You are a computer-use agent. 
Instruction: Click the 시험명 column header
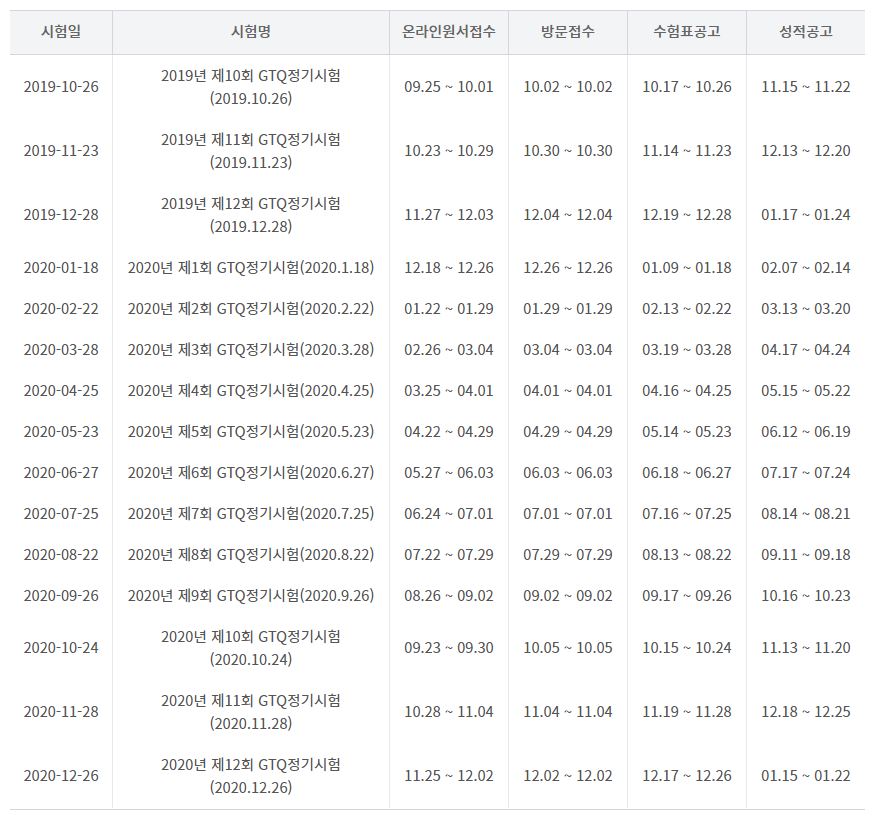point(251,31)
